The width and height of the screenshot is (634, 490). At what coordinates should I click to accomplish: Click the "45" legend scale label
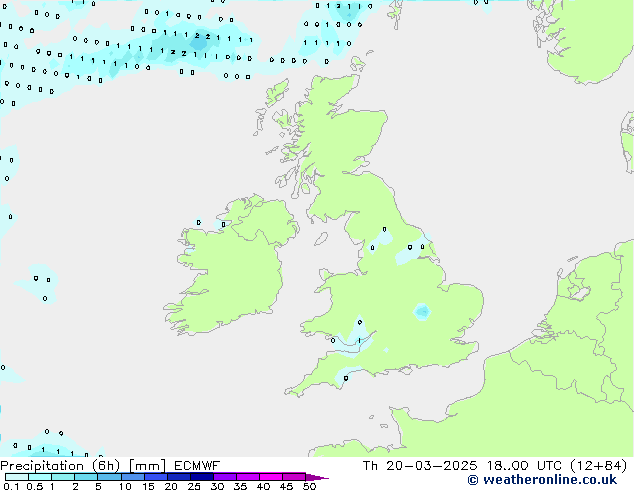click(x=286, y=486)
